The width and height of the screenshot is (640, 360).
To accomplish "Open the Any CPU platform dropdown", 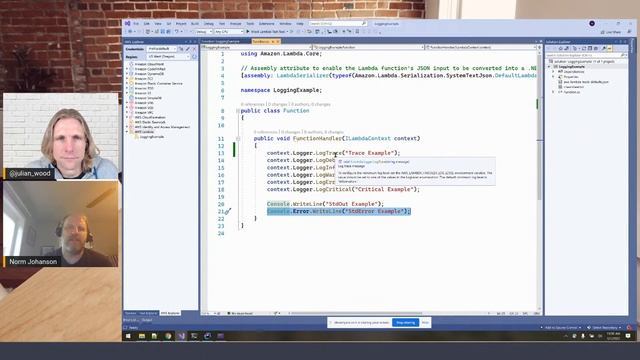I will click(229, 31).
